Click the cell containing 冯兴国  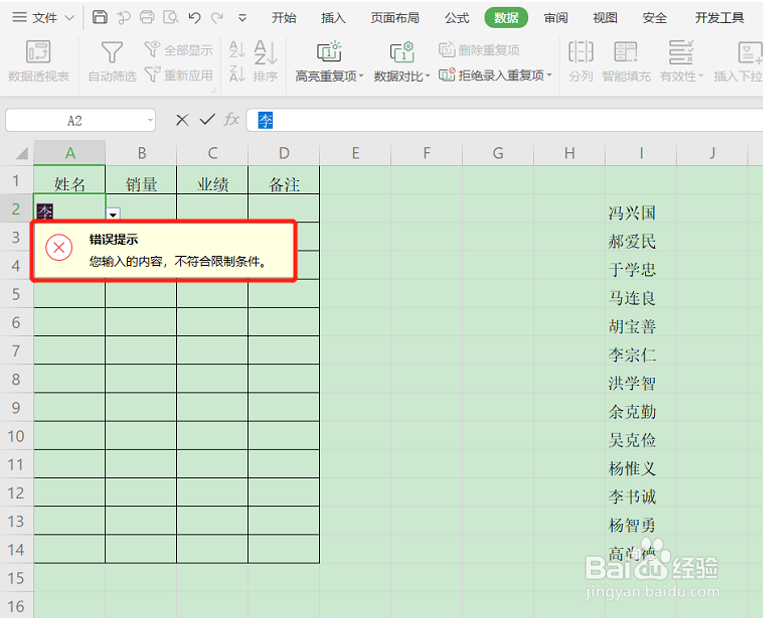(x=641, y=209)
